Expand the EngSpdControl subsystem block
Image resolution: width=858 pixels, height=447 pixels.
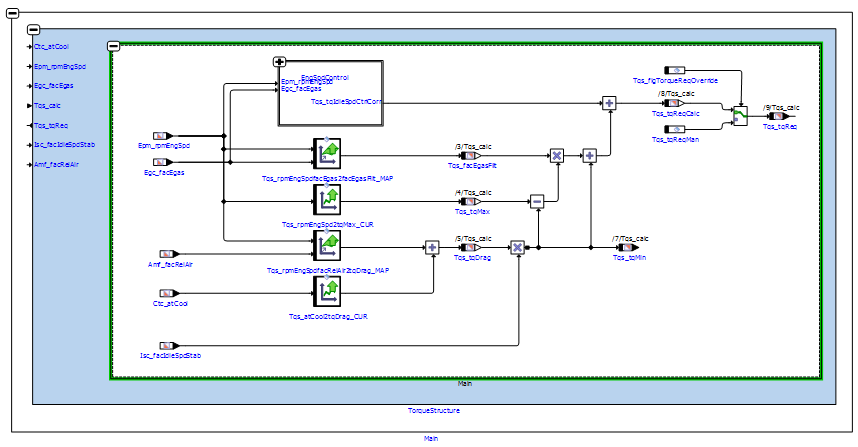(x=281, y=62)
